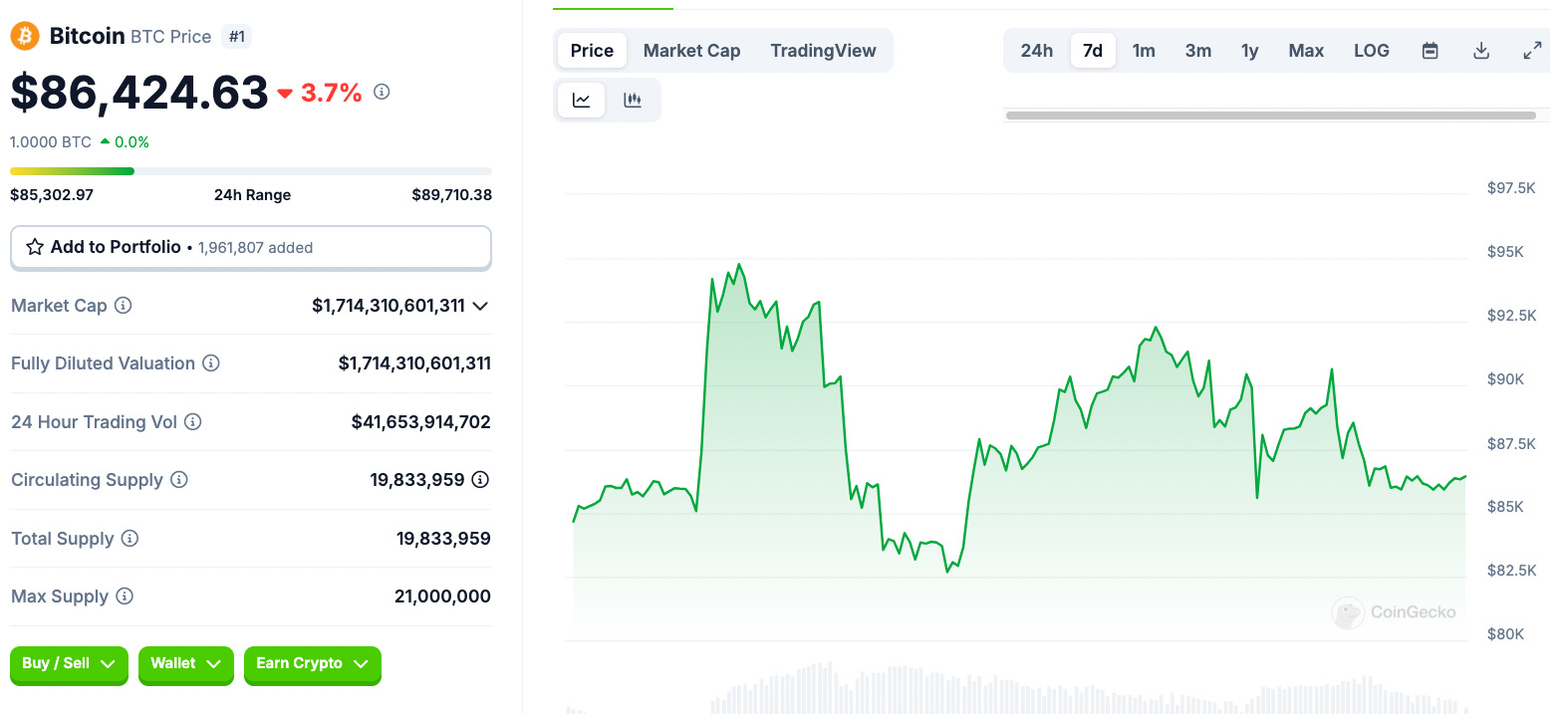The height and width of the screenshot is (714, 1568).
Task: Click the #1 rank badge
Action: coord(237,37)
